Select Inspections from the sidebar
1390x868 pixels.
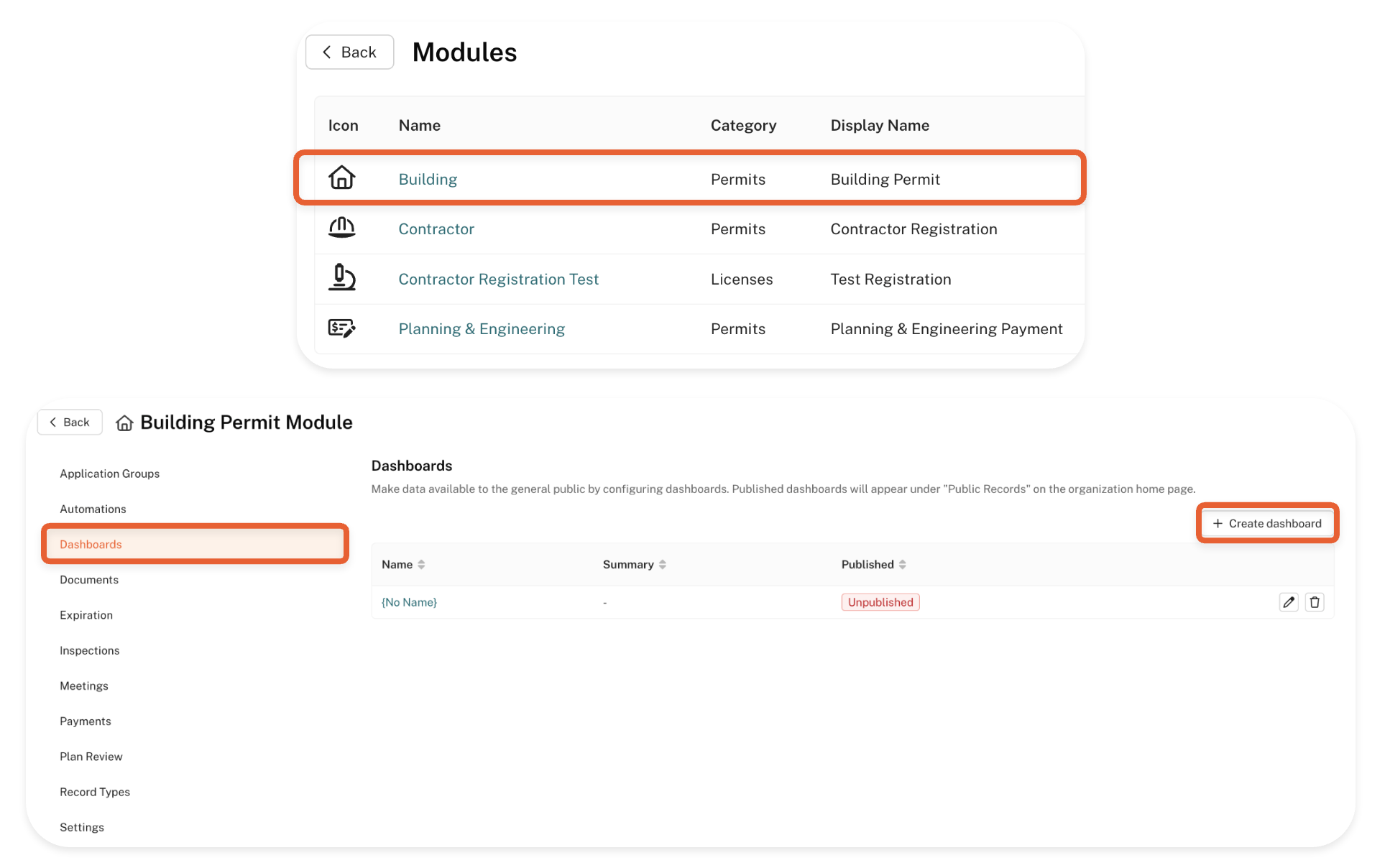(90, 650)
